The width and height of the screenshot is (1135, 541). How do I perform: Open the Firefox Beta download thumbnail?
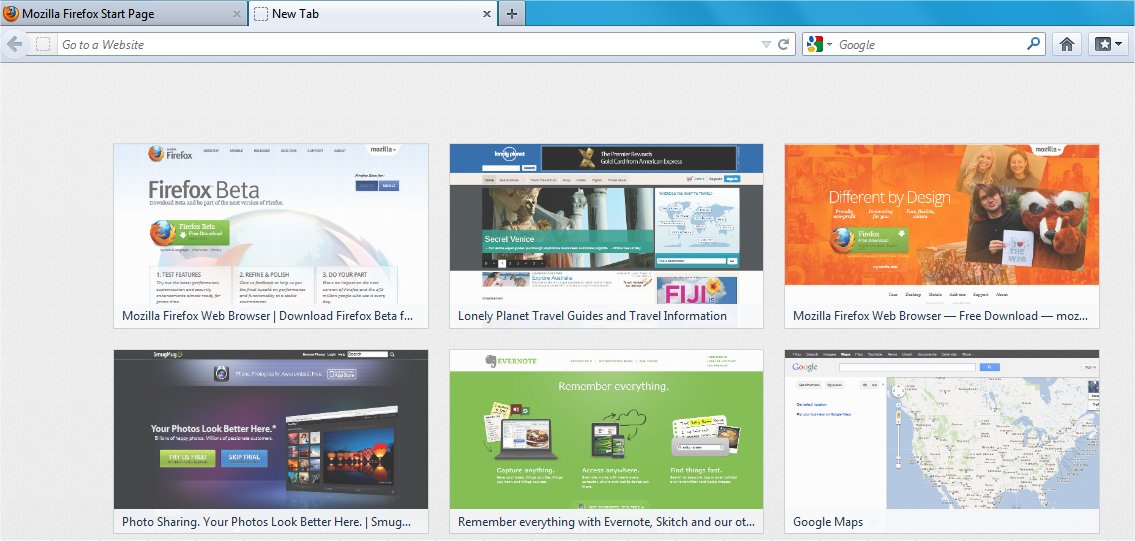coord(271,224)
